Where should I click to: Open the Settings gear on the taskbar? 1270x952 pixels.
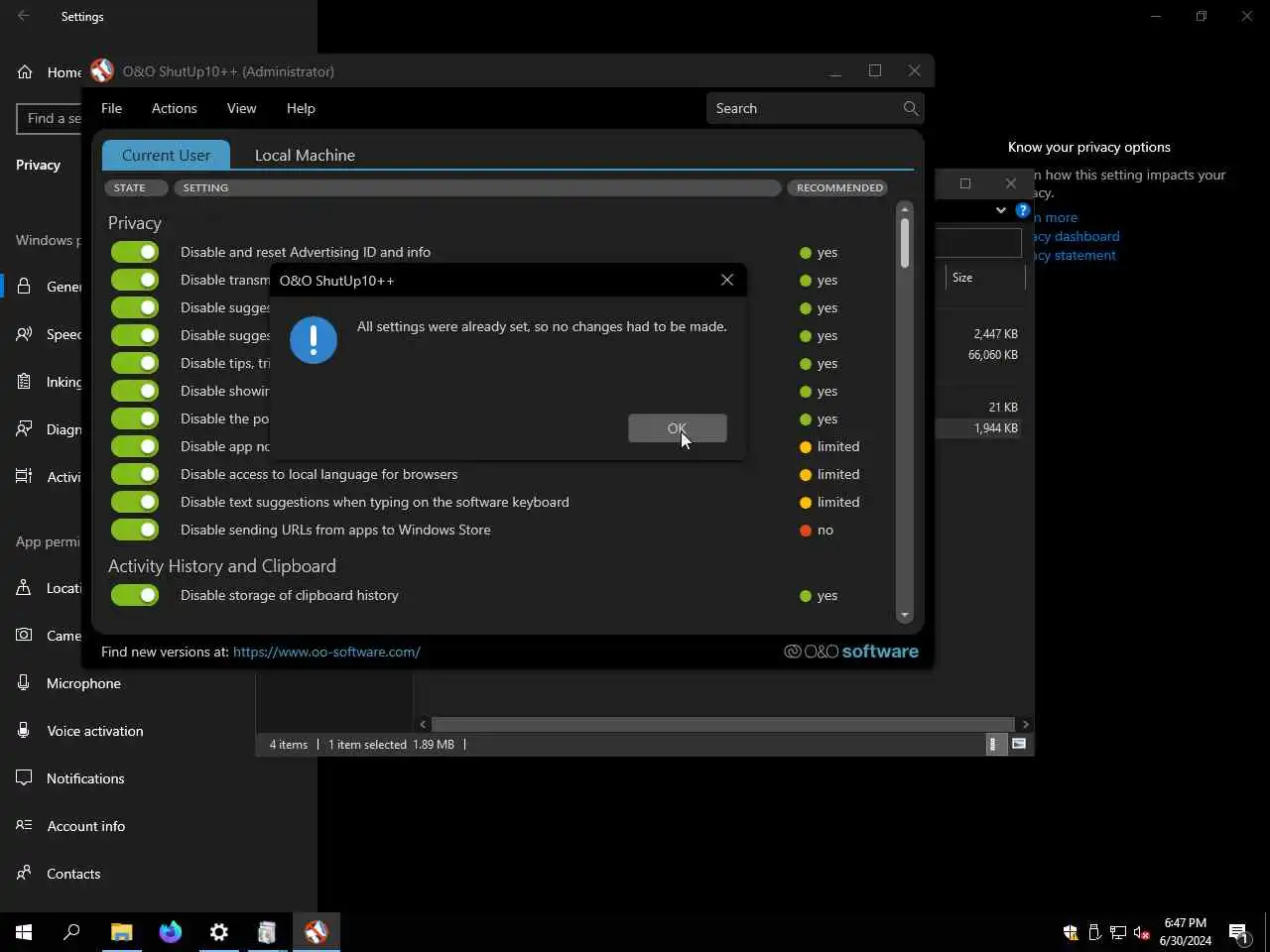tap(218, 932)
